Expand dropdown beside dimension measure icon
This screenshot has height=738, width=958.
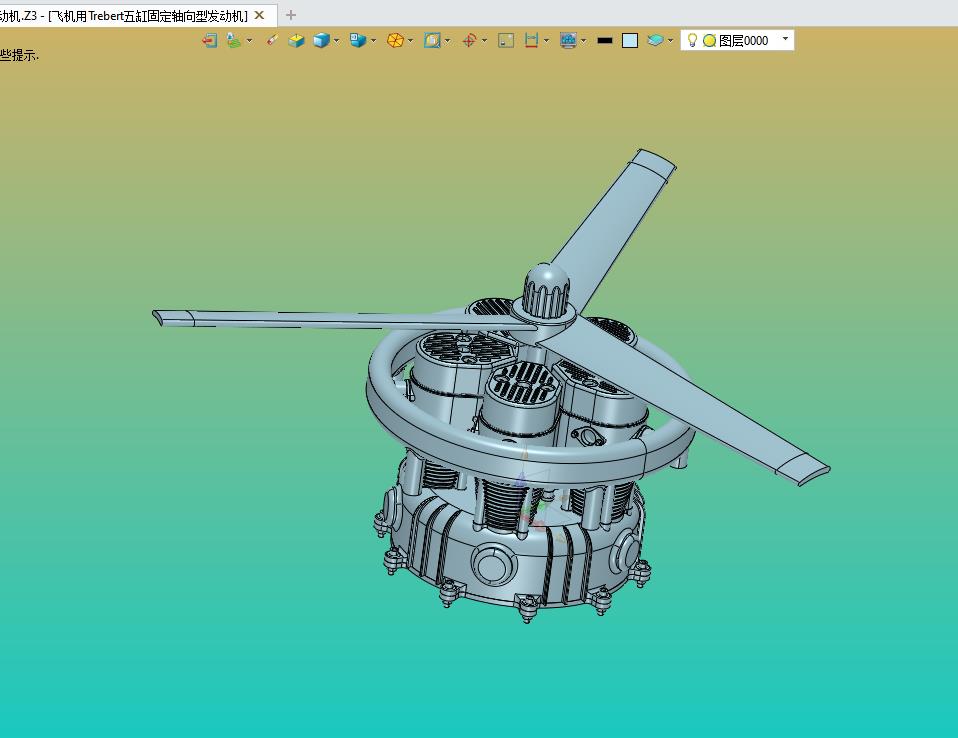[x=546, y=41]
